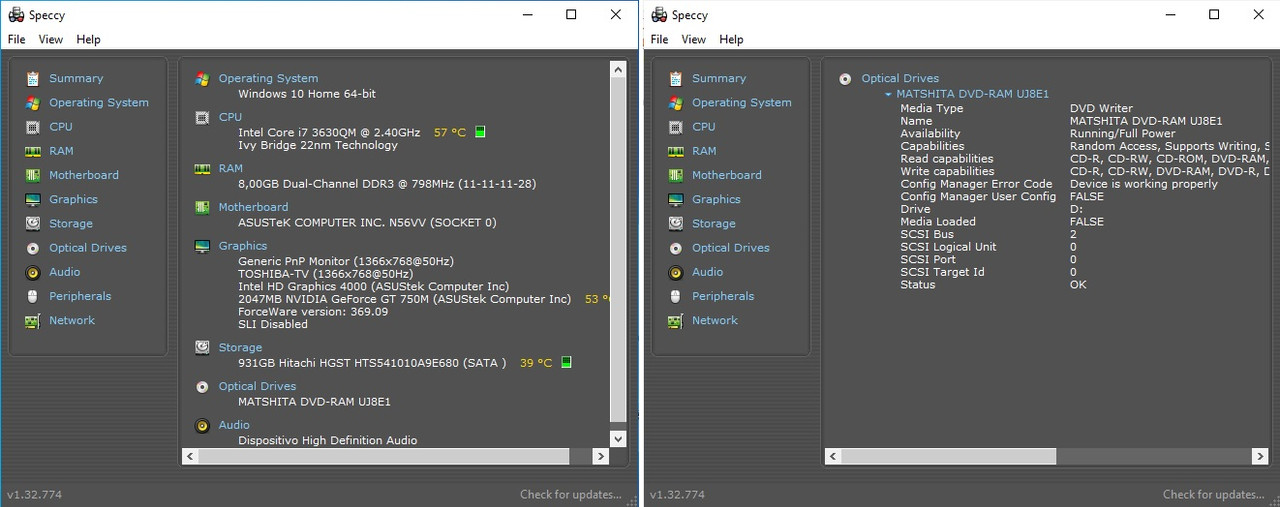This screenshot has height=507, width=1280.
Task: Select Running/Full Power availability value
Action: 1122,133
